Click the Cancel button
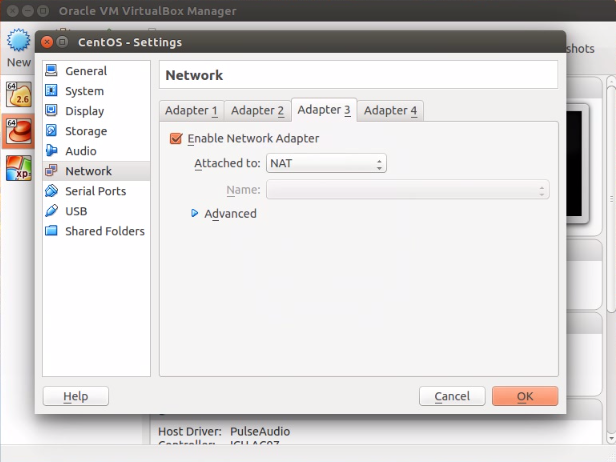The height and width of the screenshot is (462, 616). [x=452, y=396]
